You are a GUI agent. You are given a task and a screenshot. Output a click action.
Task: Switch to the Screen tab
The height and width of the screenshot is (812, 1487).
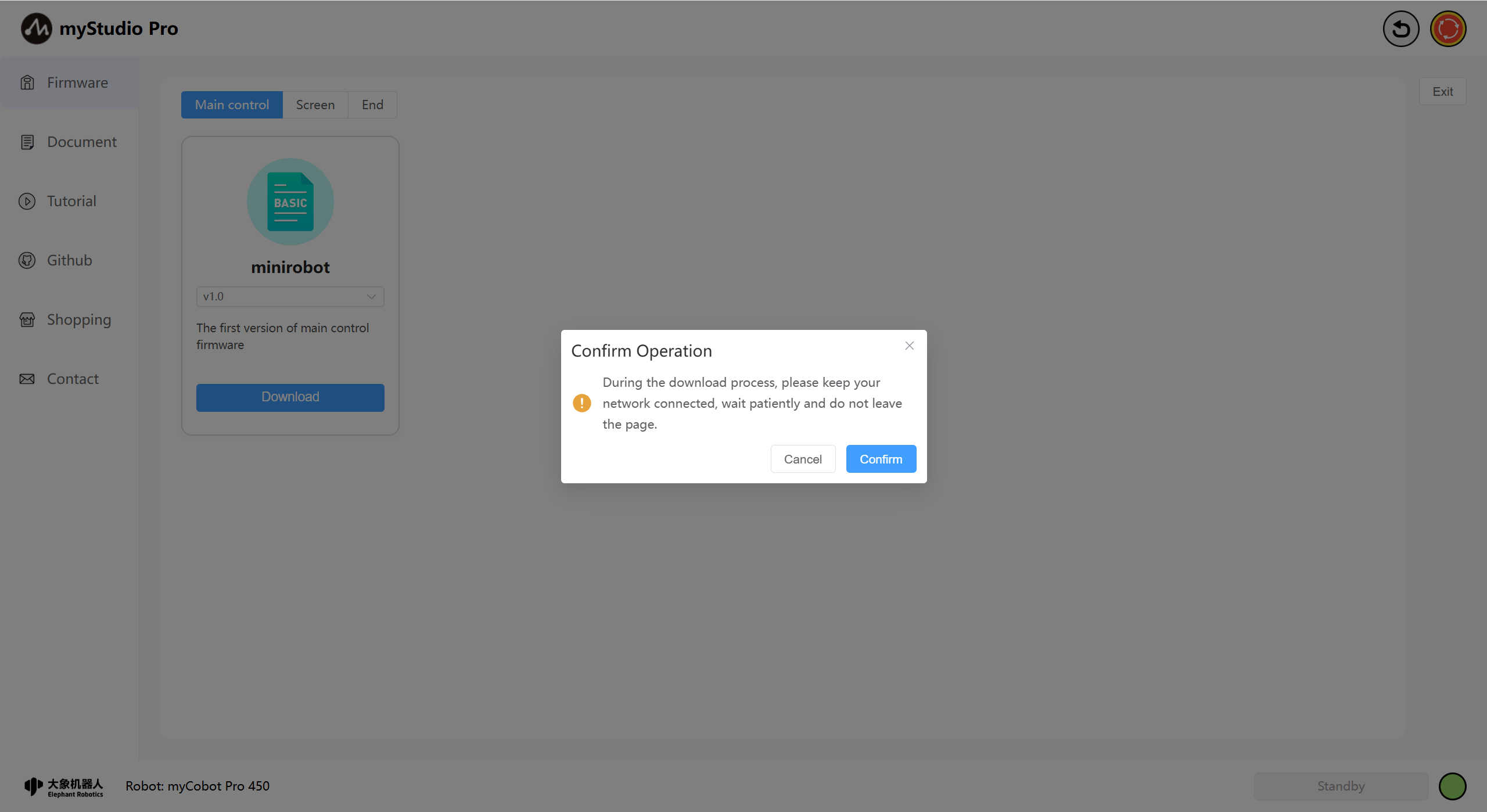tap(315, 105)
